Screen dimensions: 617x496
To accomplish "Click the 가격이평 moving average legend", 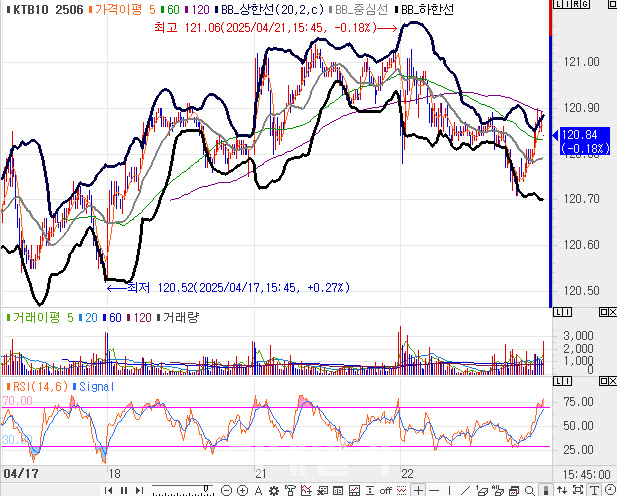I will (x=121, y=9).
